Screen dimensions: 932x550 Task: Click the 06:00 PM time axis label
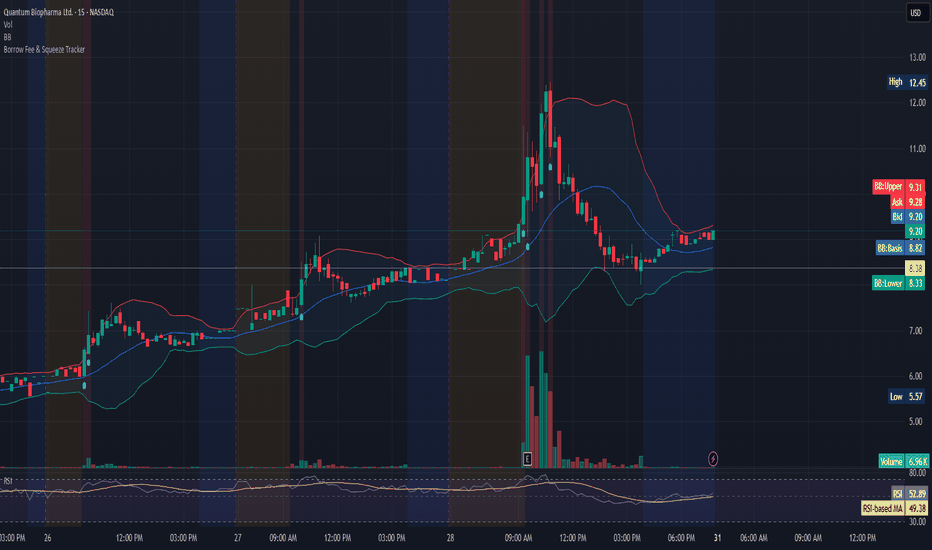point(681,538)
